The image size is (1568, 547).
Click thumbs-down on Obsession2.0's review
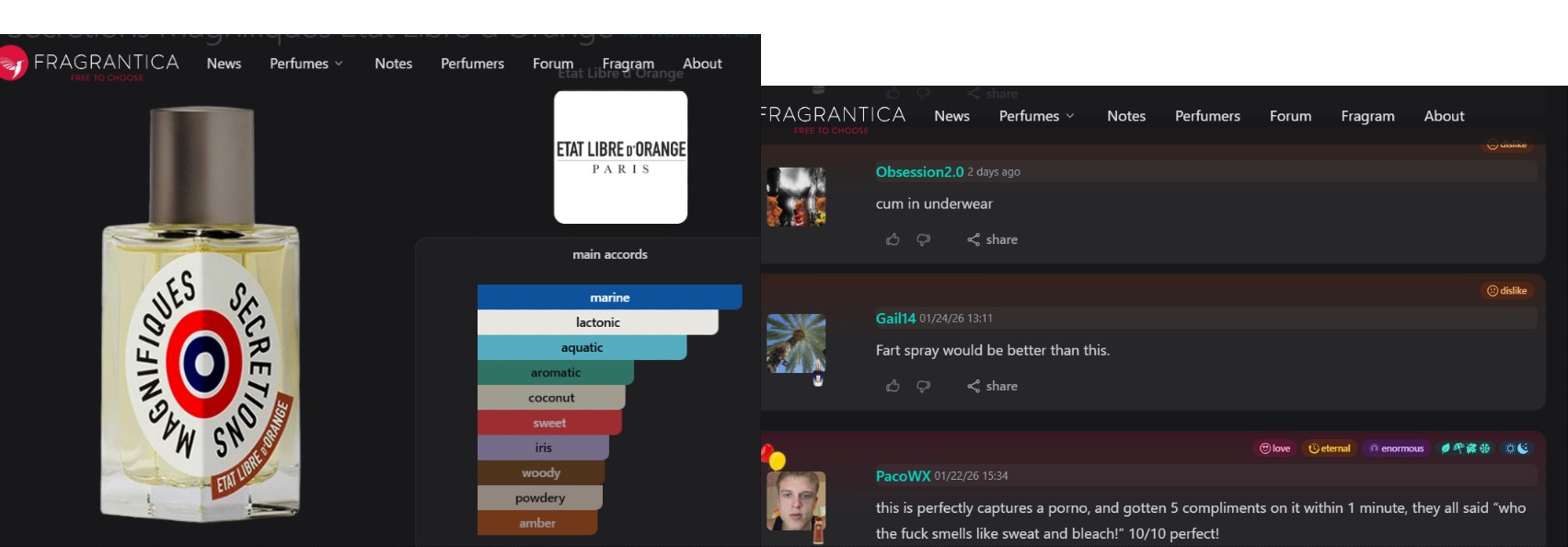[x=923, y=239]
